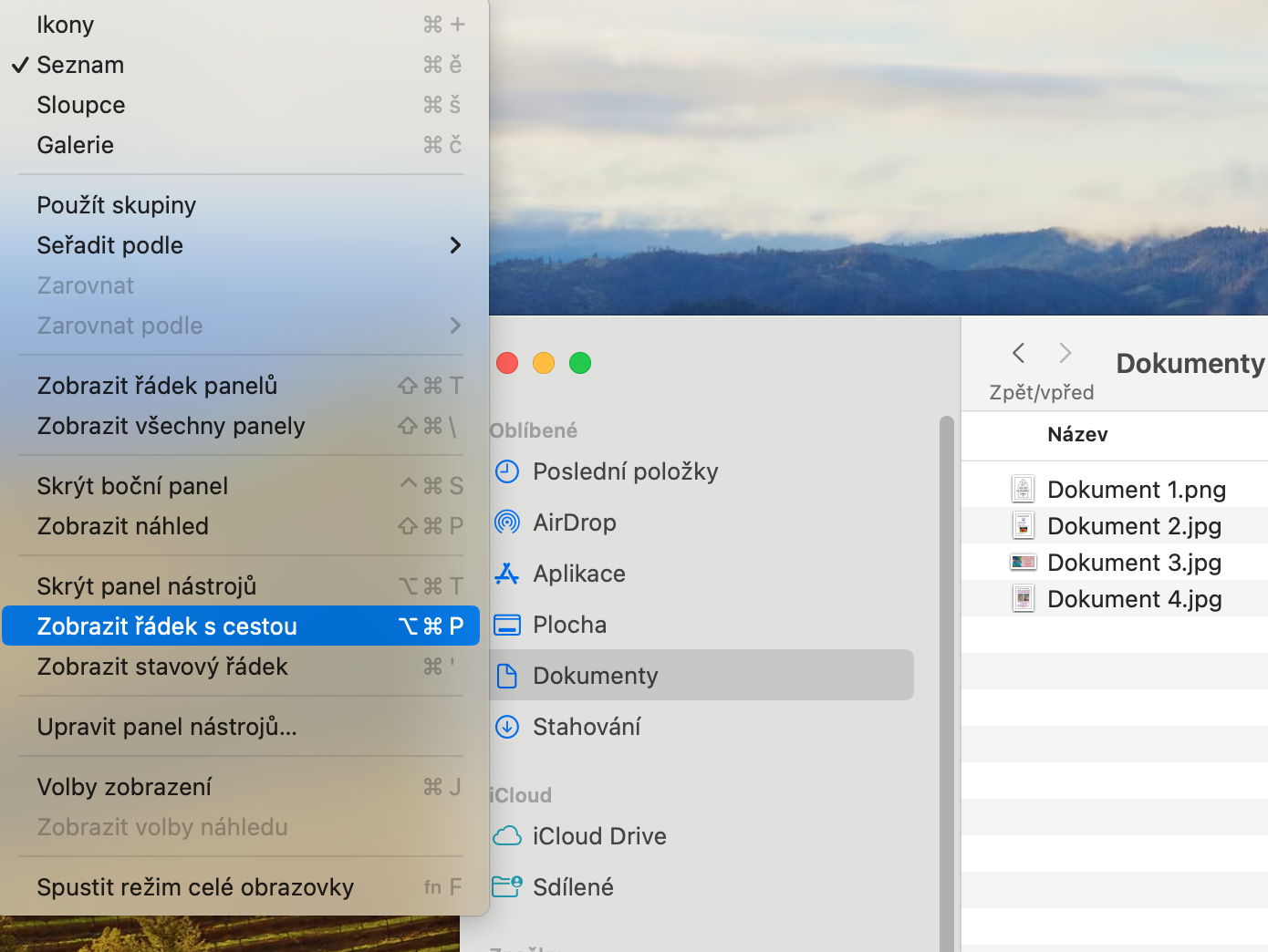Toggle Použít skupiny in the menu
Viewport: 1268px width, 952px height.
click(x=241, y=205)
